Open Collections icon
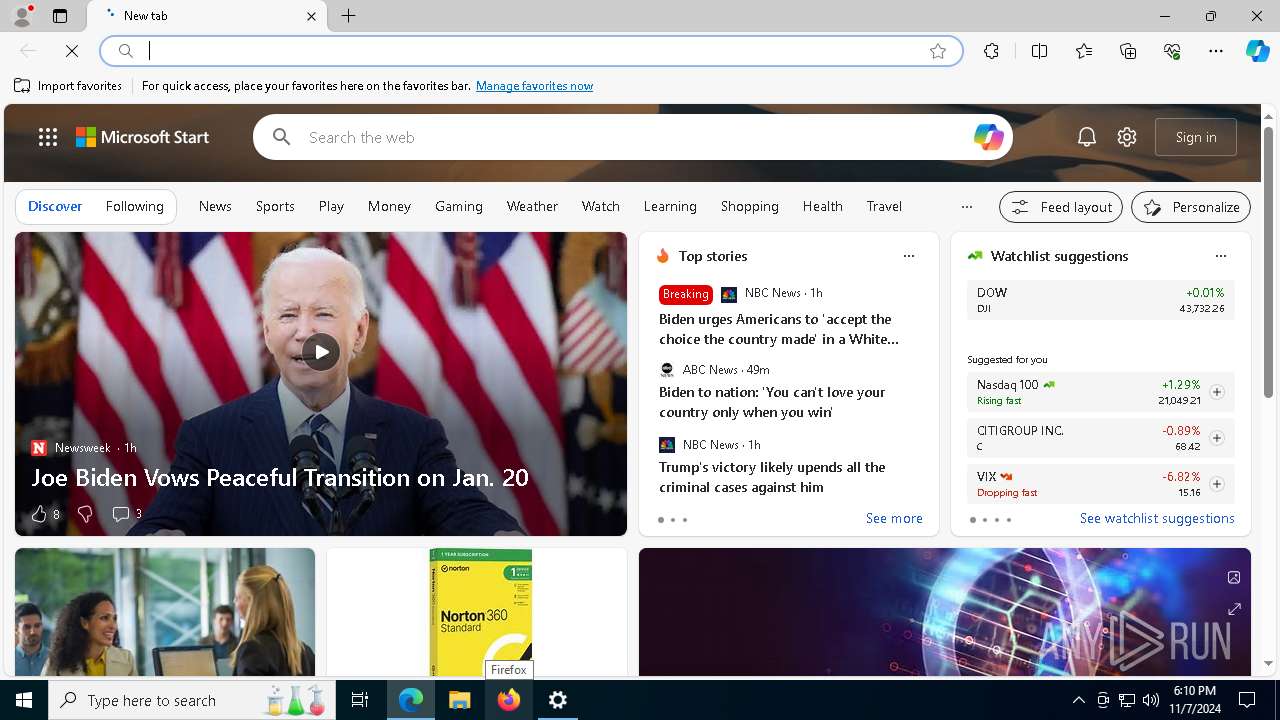This screenshot has width=1280, height=720. click(x=1128, y=51)
